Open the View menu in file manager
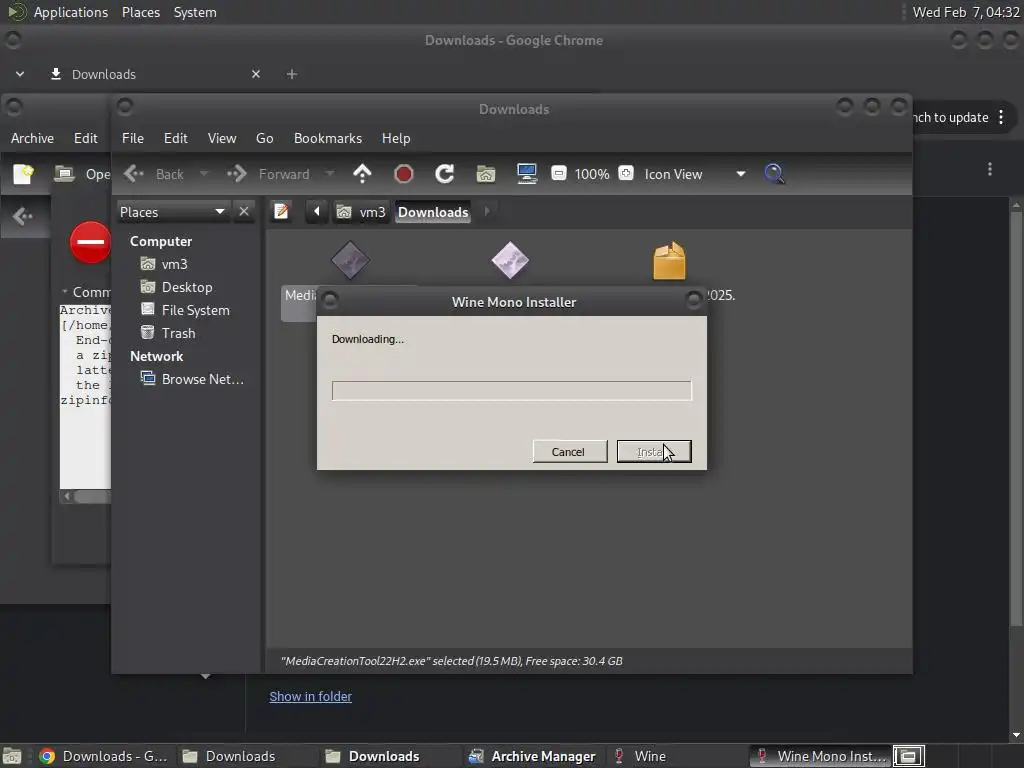1024x768 pixels. (222, 138)
